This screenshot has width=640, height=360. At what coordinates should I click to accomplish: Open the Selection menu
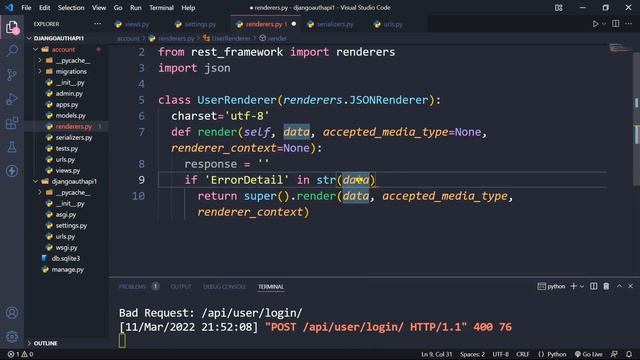coord(71,8)
